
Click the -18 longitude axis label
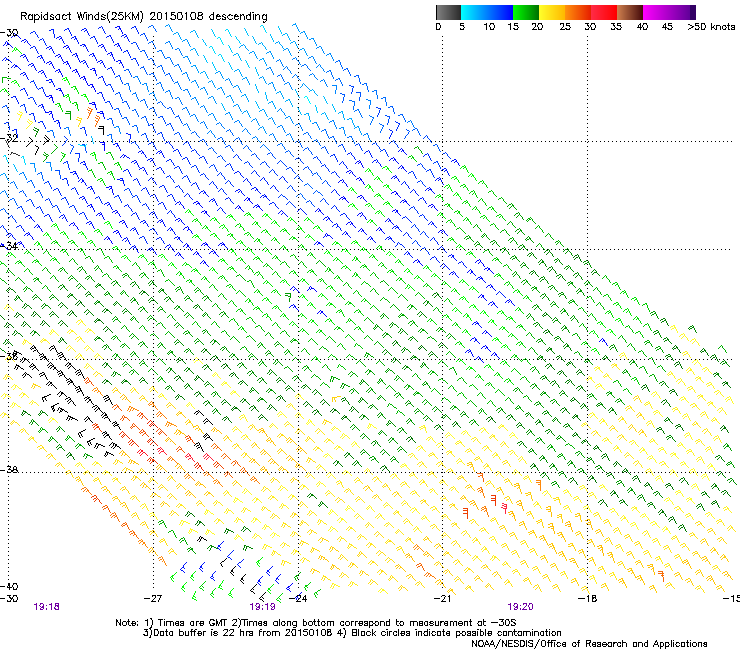point(588,599)
